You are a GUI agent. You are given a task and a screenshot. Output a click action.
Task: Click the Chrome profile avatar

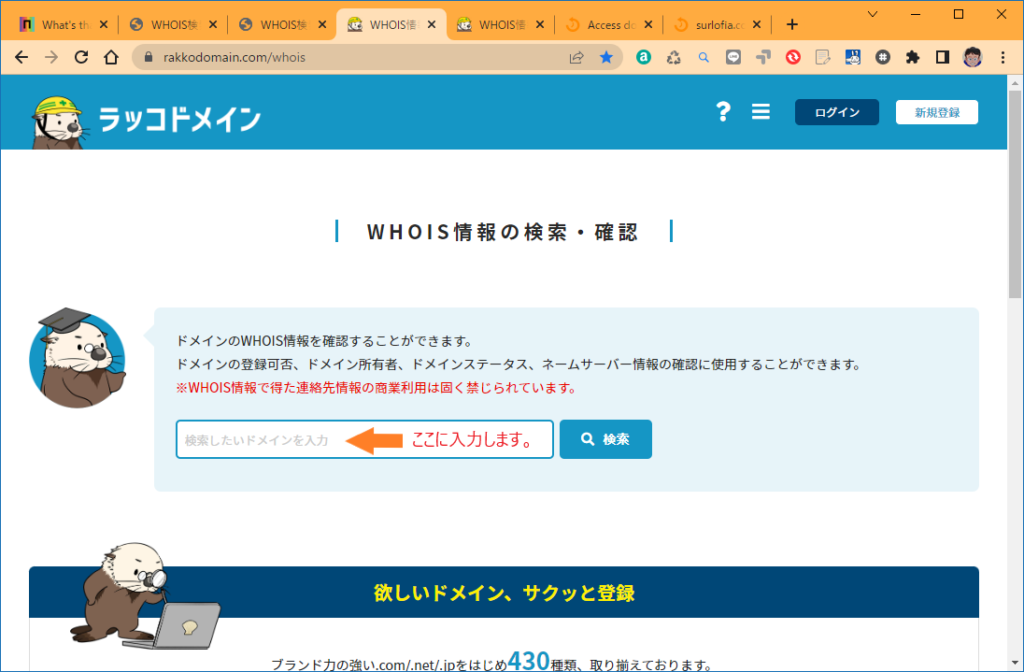tap(970, 57)
